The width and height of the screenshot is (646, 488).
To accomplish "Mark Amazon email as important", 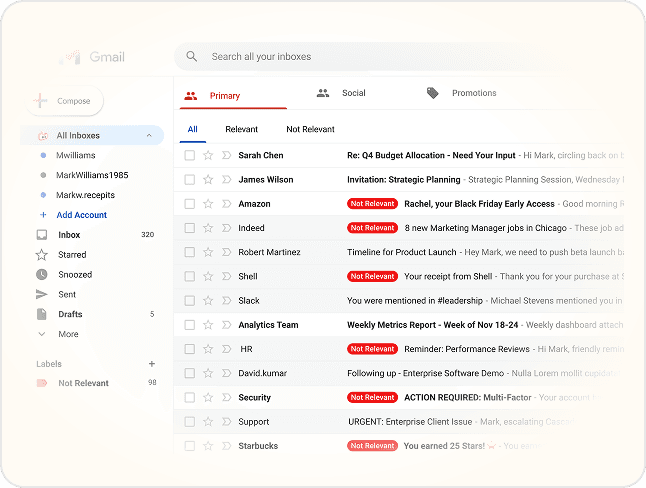I will pyautogui.click(x=227, y=204).
